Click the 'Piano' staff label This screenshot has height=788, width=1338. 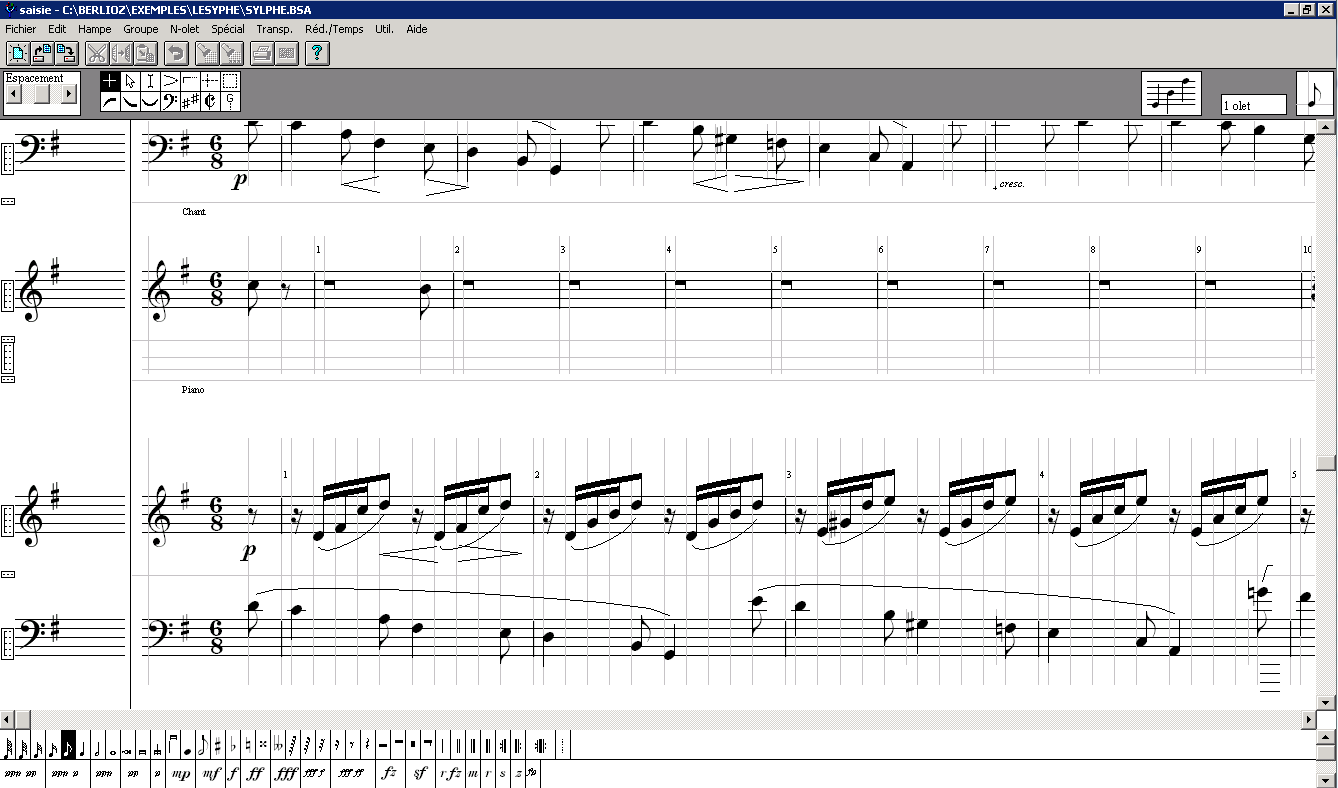pos(193,389)
